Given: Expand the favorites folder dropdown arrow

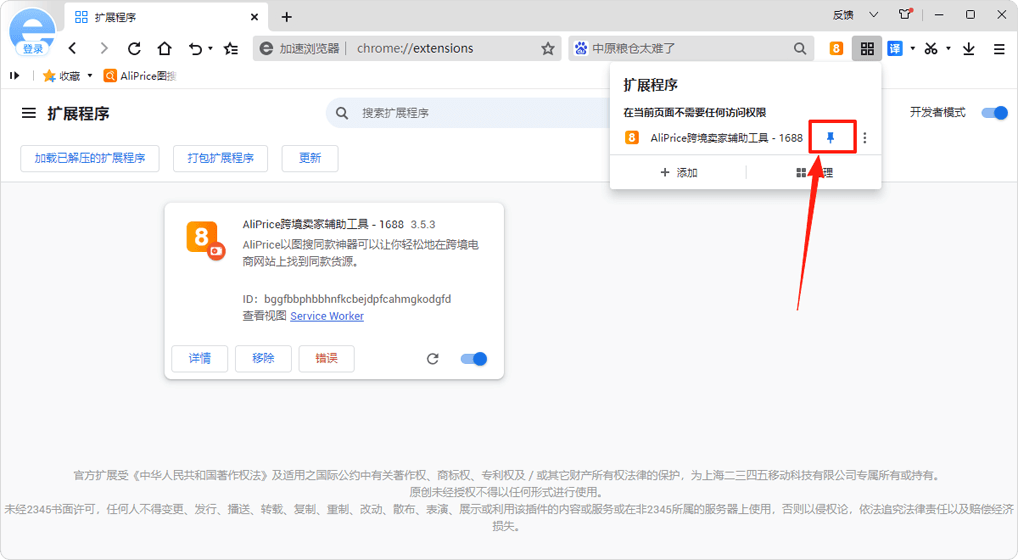Looking at the screenshot, I should point(90,76).
